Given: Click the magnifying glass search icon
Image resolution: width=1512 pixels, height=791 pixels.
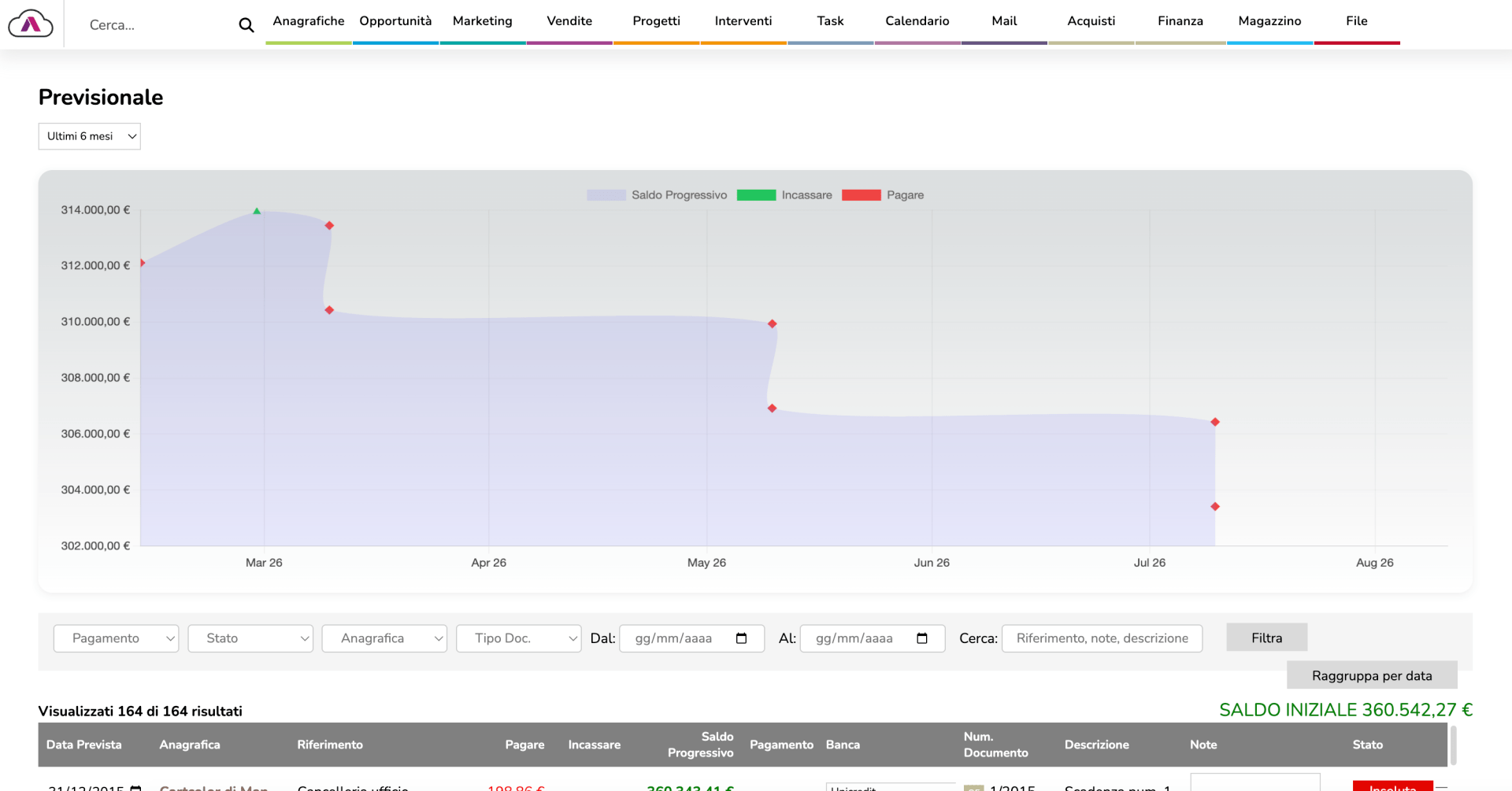Looking at the screenshot, I should tap(246, 25).
